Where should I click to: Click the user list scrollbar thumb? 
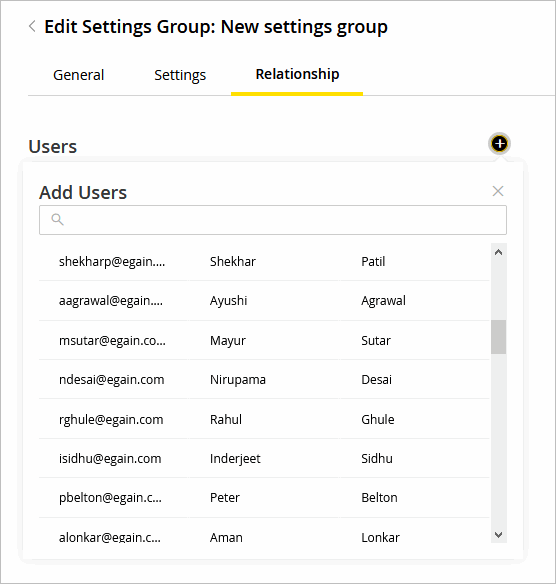[498, 337]
